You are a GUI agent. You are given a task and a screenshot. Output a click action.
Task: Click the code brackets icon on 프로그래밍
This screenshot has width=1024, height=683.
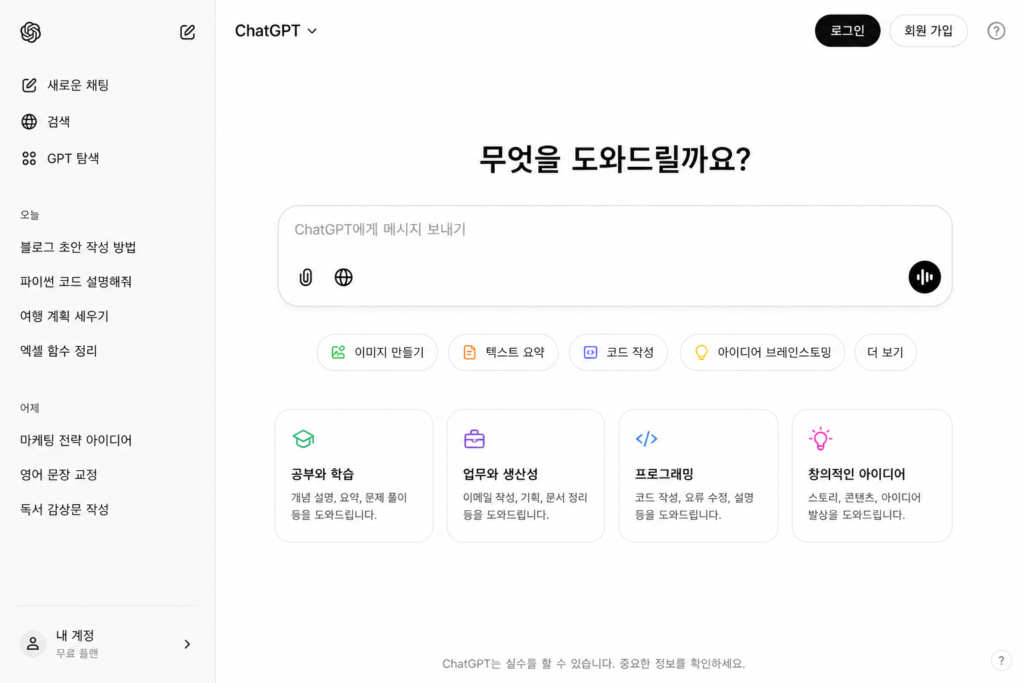coord(647,439)
